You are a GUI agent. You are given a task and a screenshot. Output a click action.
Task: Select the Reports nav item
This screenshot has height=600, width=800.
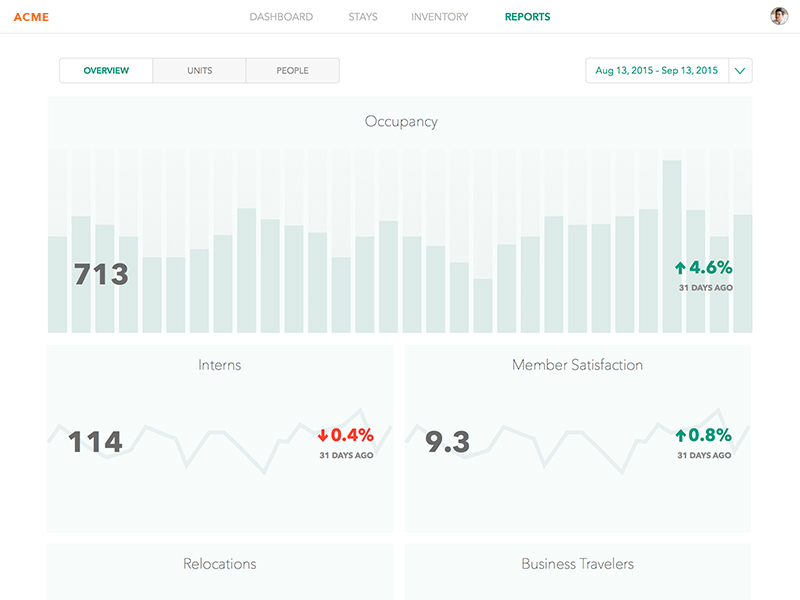527,17
